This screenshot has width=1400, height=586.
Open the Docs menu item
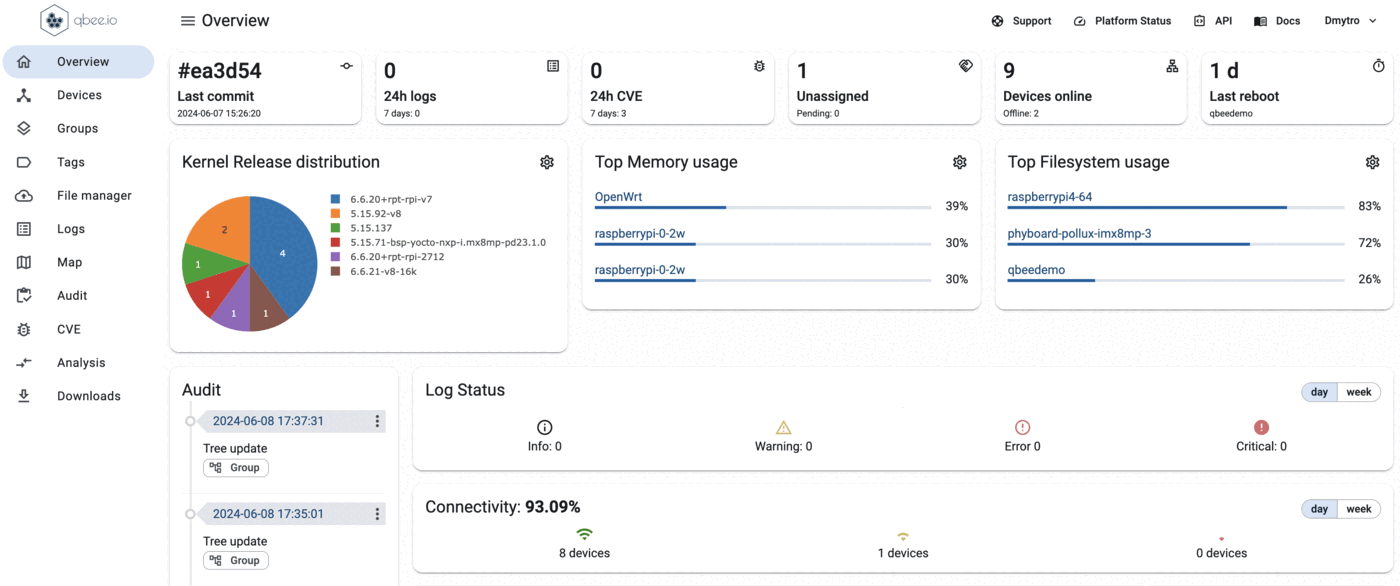[1277, 20]
